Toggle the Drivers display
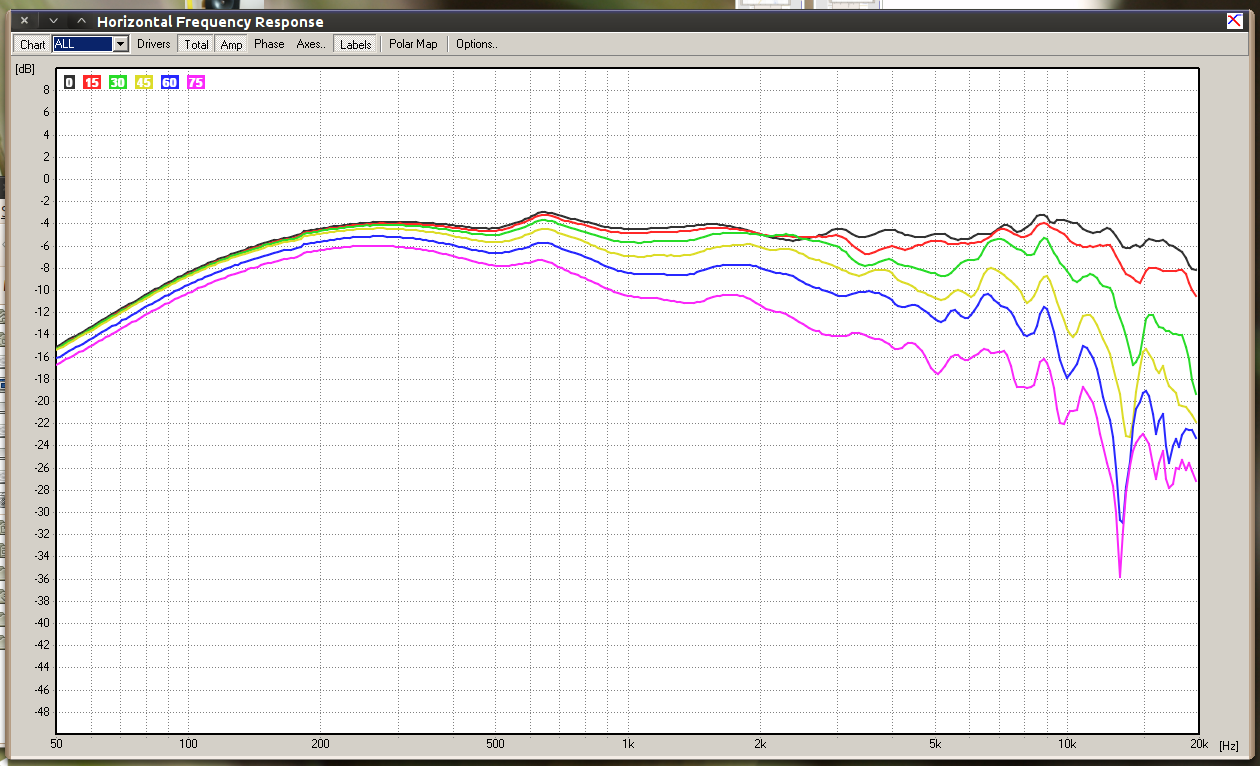The image size is (1260, 766). click(154, 44)
